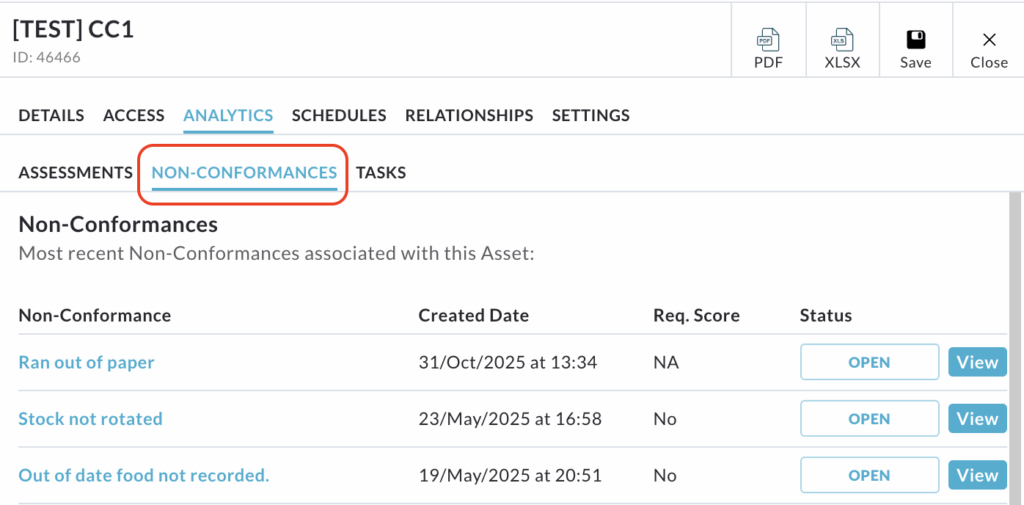
Task: Export asset as XLSX spreadsheet
Action: coord(842,49)
